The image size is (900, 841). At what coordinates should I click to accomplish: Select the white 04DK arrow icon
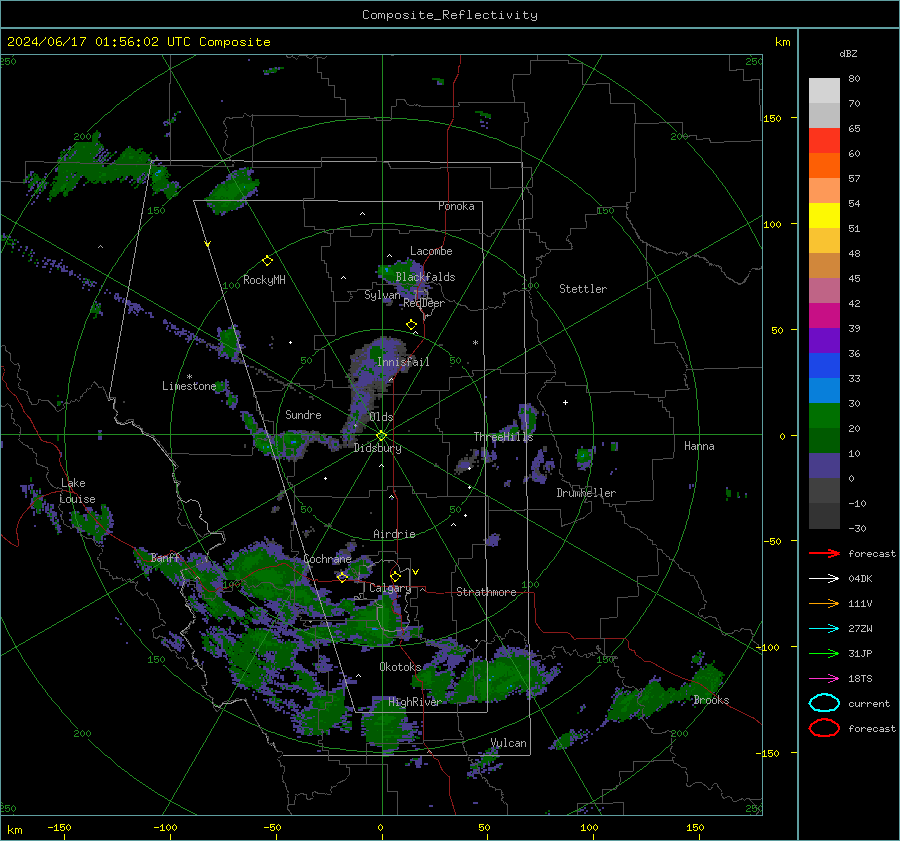(x=824, y=579)
